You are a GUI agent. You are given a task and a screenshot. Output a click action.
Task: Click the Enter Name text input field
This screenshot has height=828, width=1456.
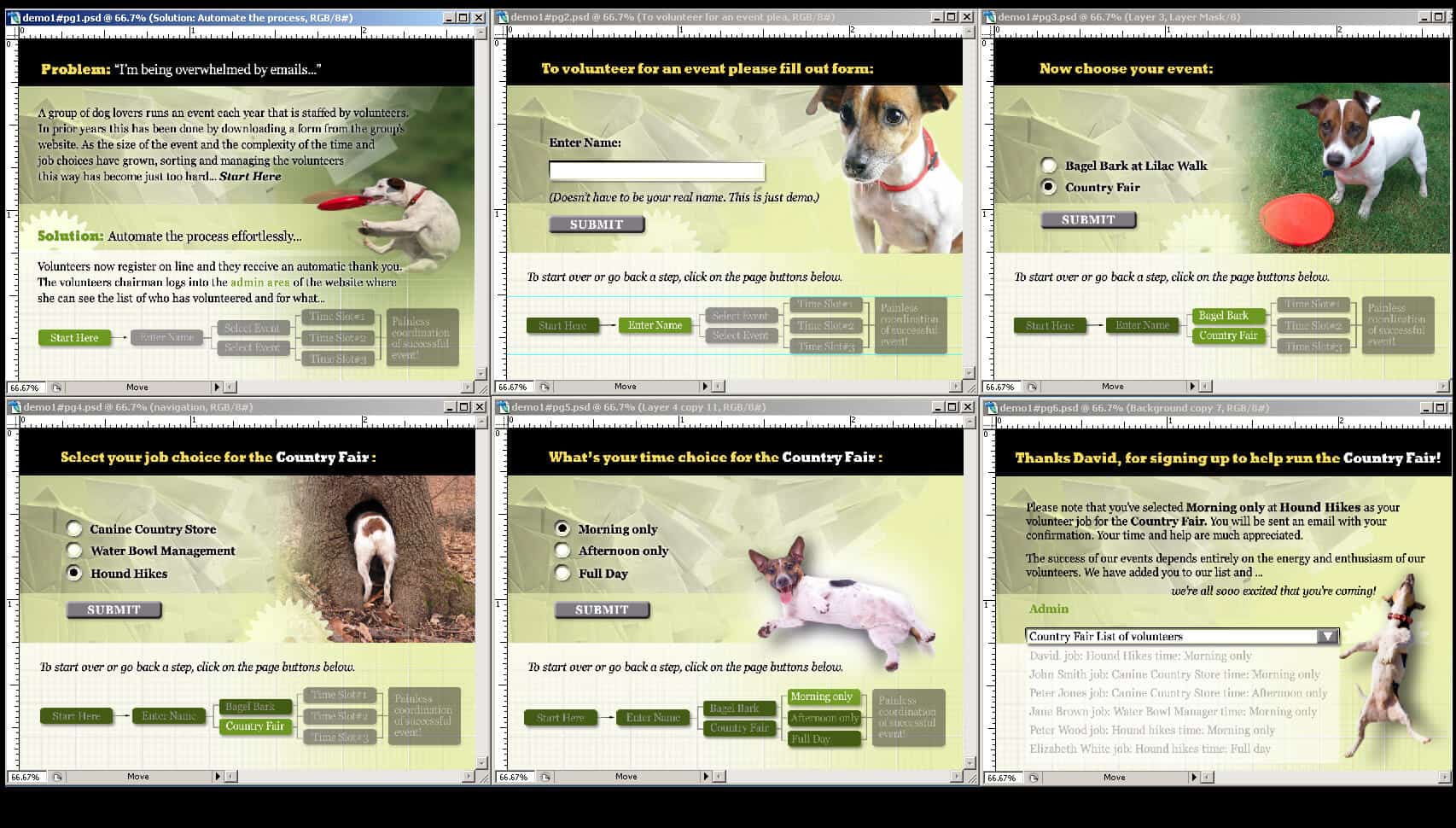point(656,171)
